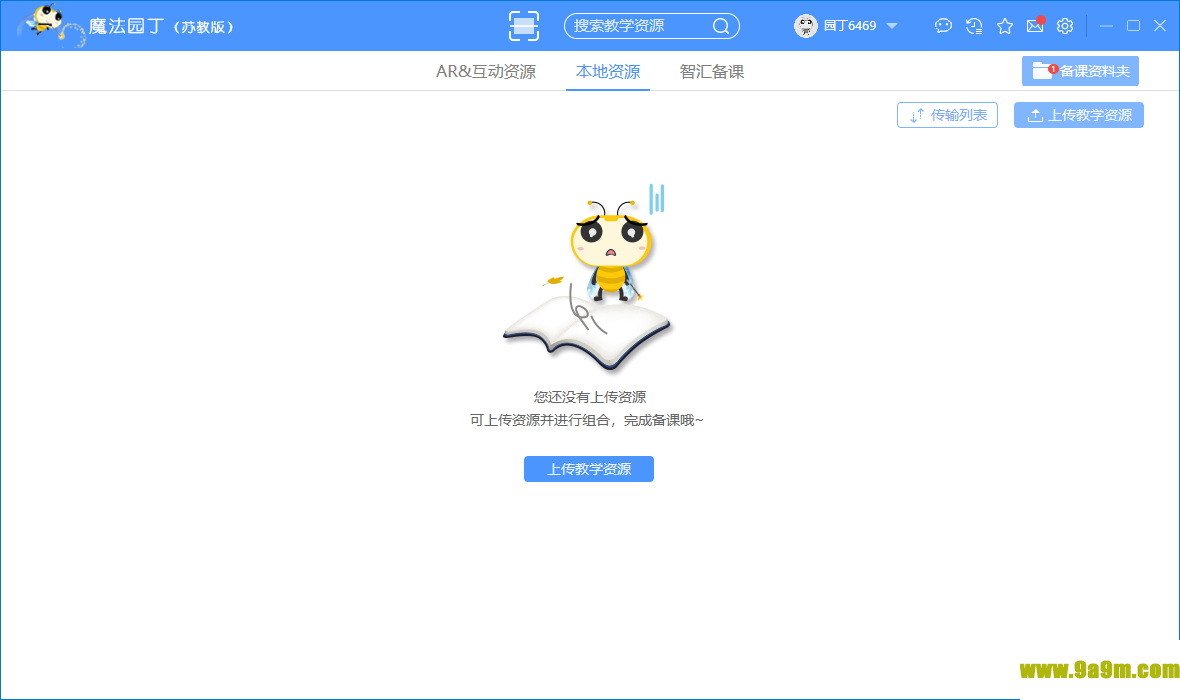This screenshot has width=1180, height=700.
Task: Click the center 上传教学资源 button
Action: pos(589,469)
